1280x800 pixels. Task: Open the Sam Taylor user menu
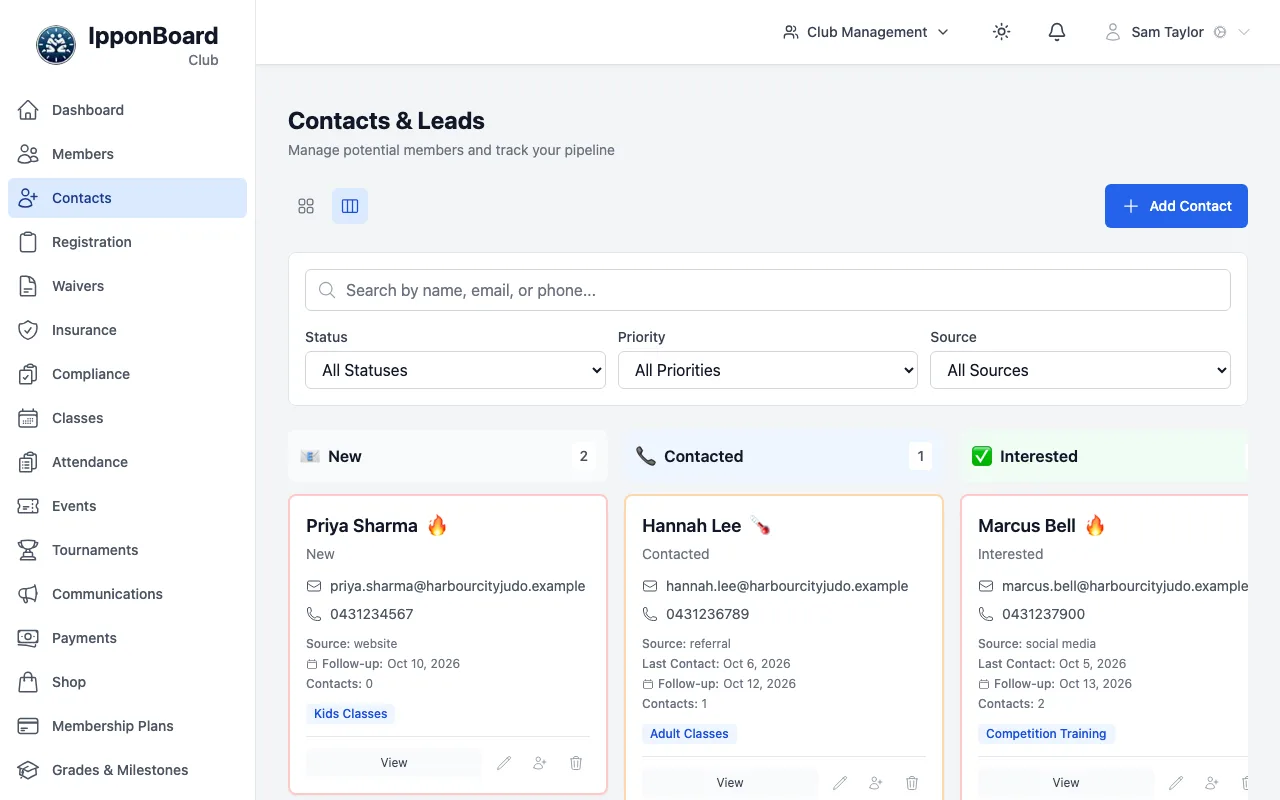1177,32
